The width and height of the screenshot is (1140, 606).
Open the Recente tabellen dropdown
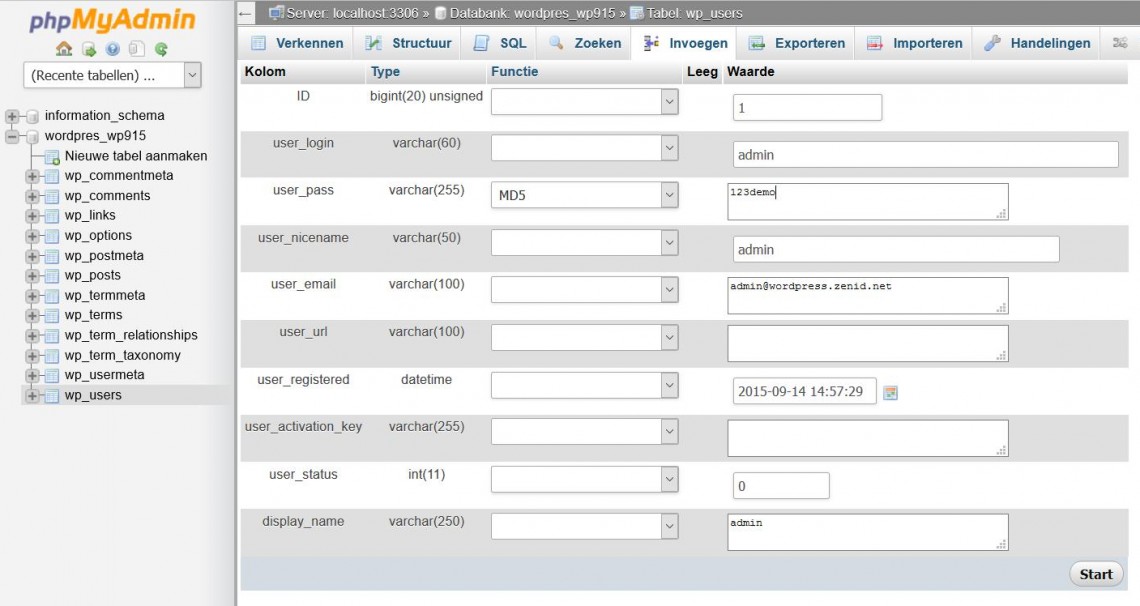(x=112, y=75)
